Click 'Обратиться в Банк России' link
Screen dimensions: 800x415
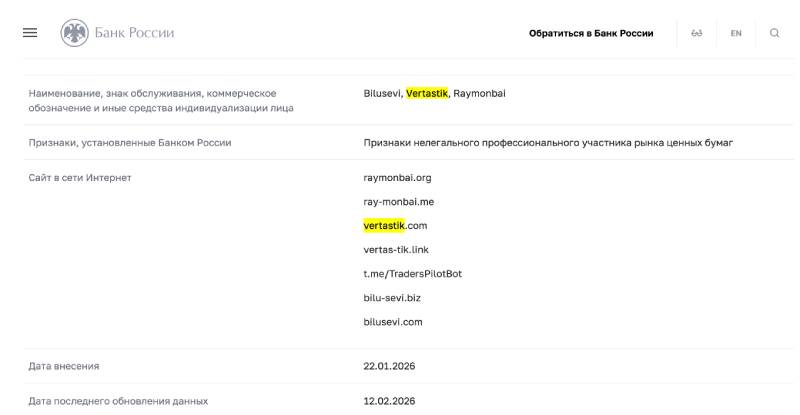pos(591,33)
